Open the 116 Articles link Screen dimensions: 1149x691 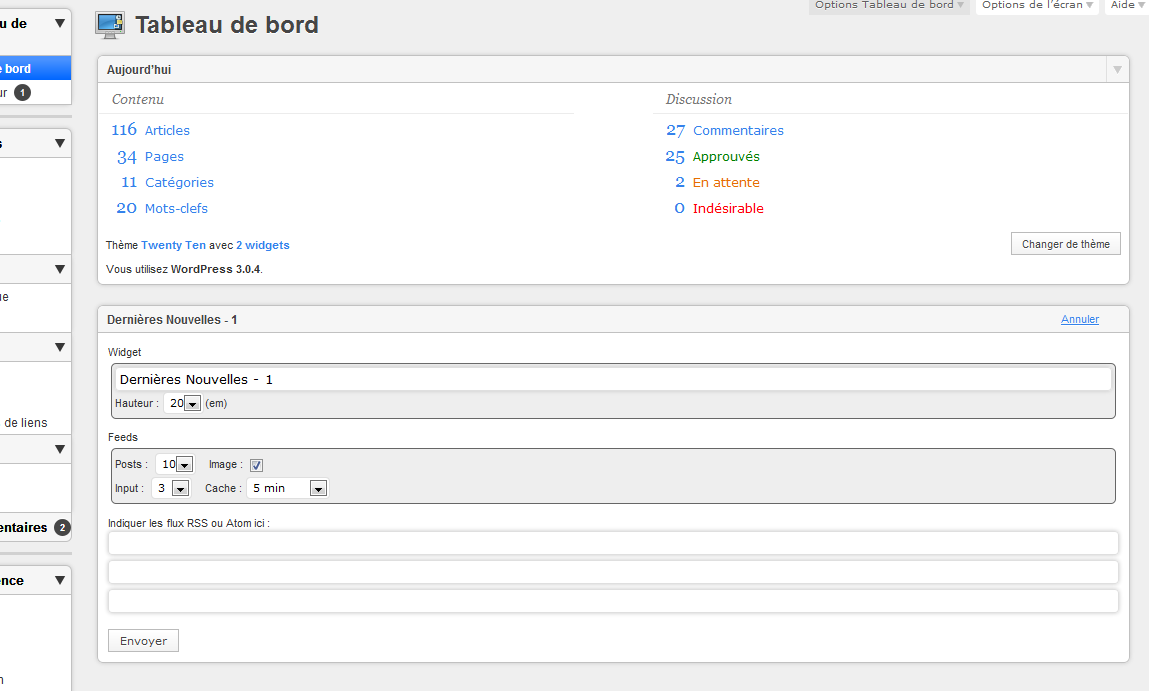point(151,130)
